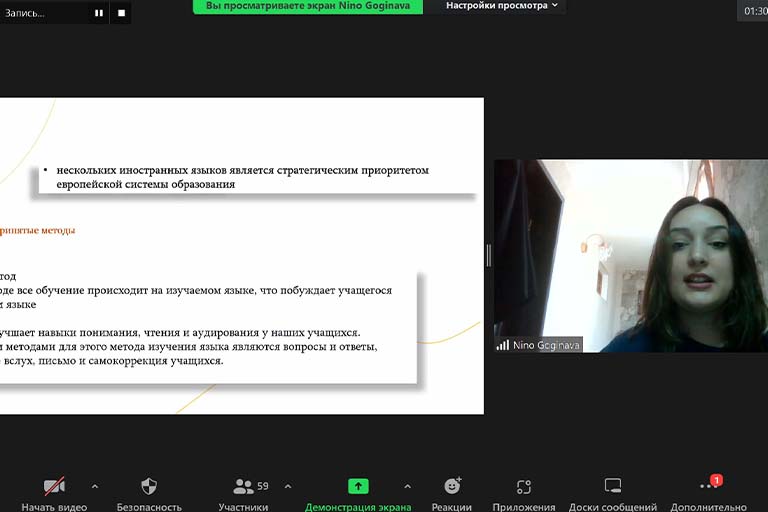Stop the recording
Screen dimensions: 768x512
click(122, 13)
